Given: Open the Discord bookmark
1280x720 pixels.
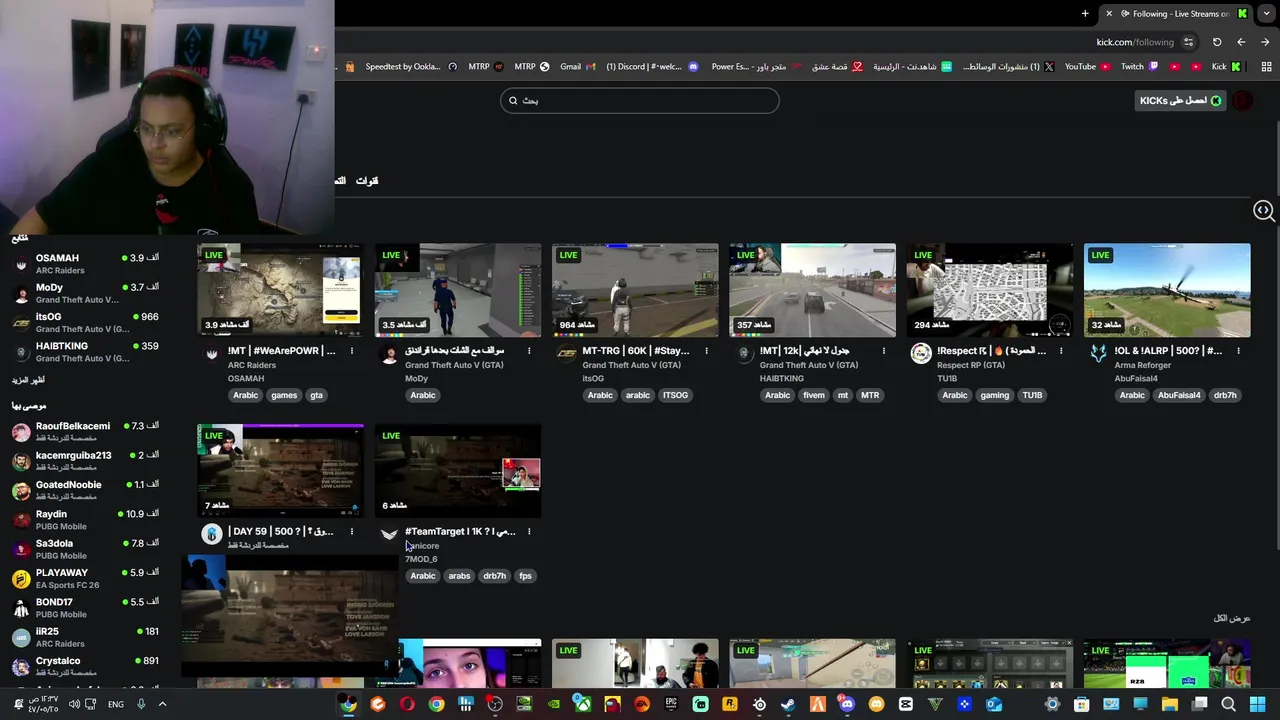Looking at the screenshot, I should tap(652, 67).
